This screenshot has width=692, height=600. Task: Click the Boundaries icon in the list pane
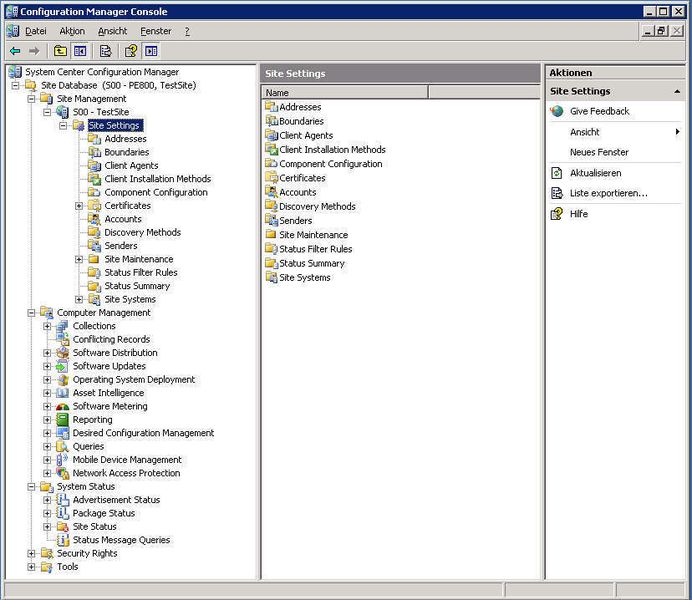pyautogui.click(x=271, y=120)
